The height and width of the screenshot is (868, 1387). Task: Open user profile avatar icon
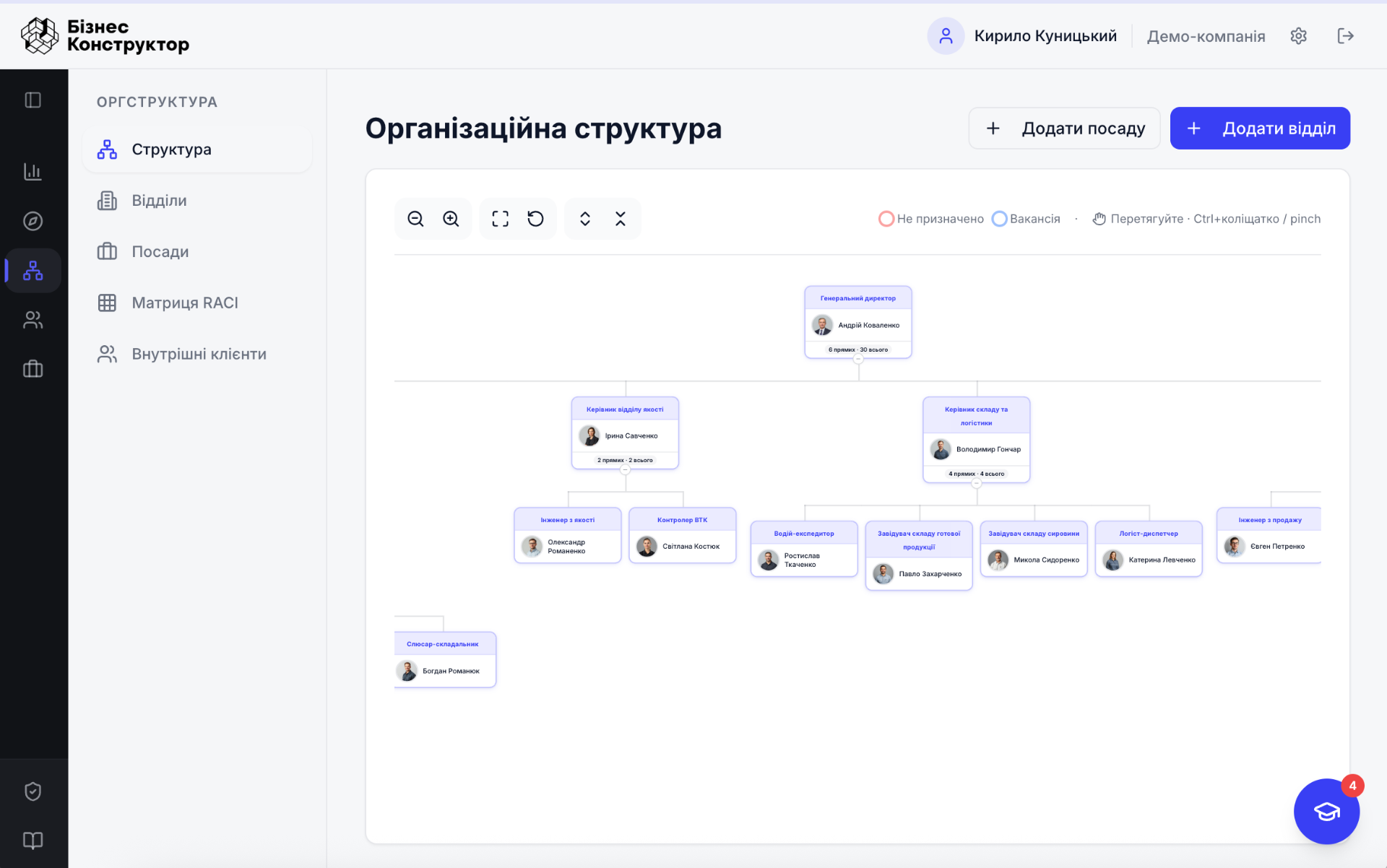[946, 36]
